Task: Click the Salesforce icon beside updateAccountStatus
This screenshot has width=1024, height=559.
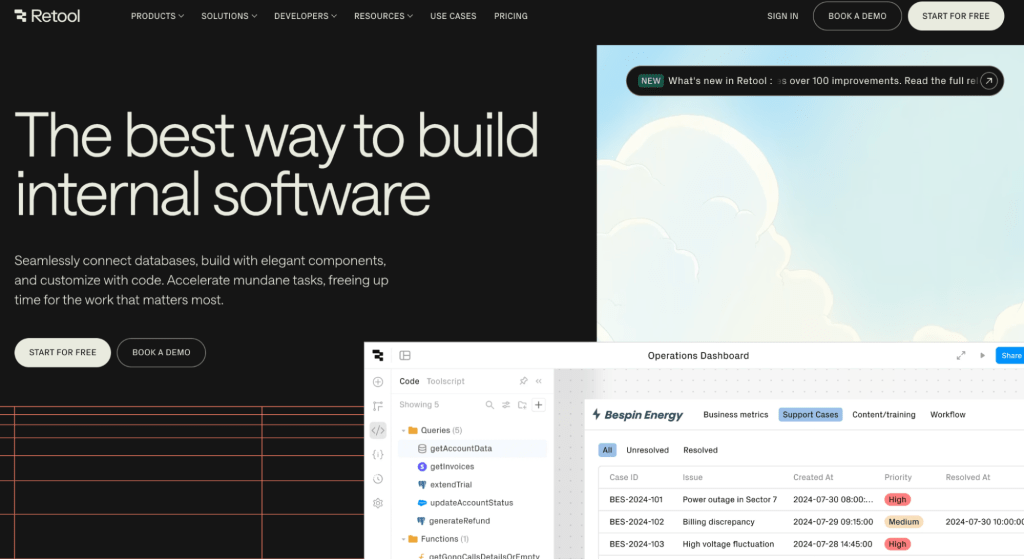Action: coord(422,503)
